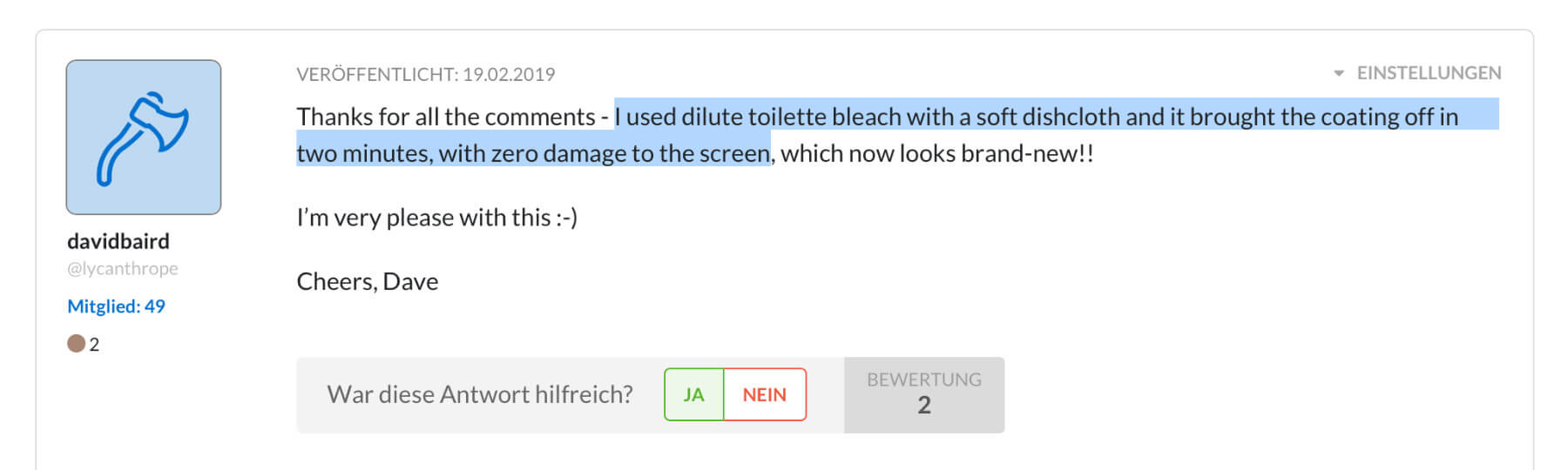Click the bronze badge dot icon
The height and width of the screenshot is (470, 1568).
click(76, 344)
